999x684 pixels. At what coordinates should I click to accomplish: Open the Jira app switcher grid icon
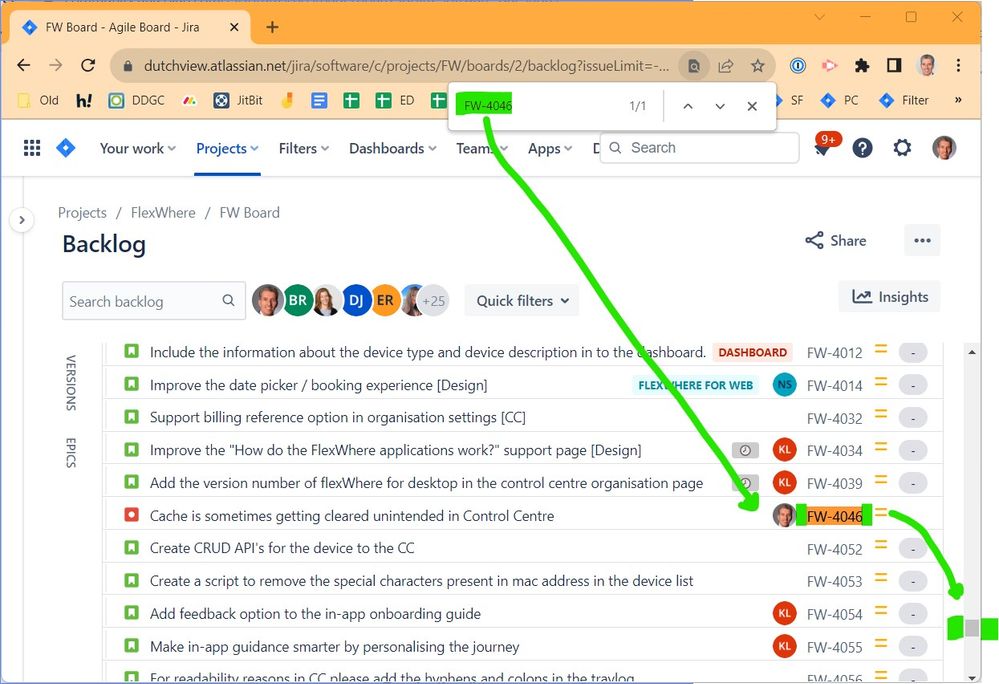coord(32,148)
